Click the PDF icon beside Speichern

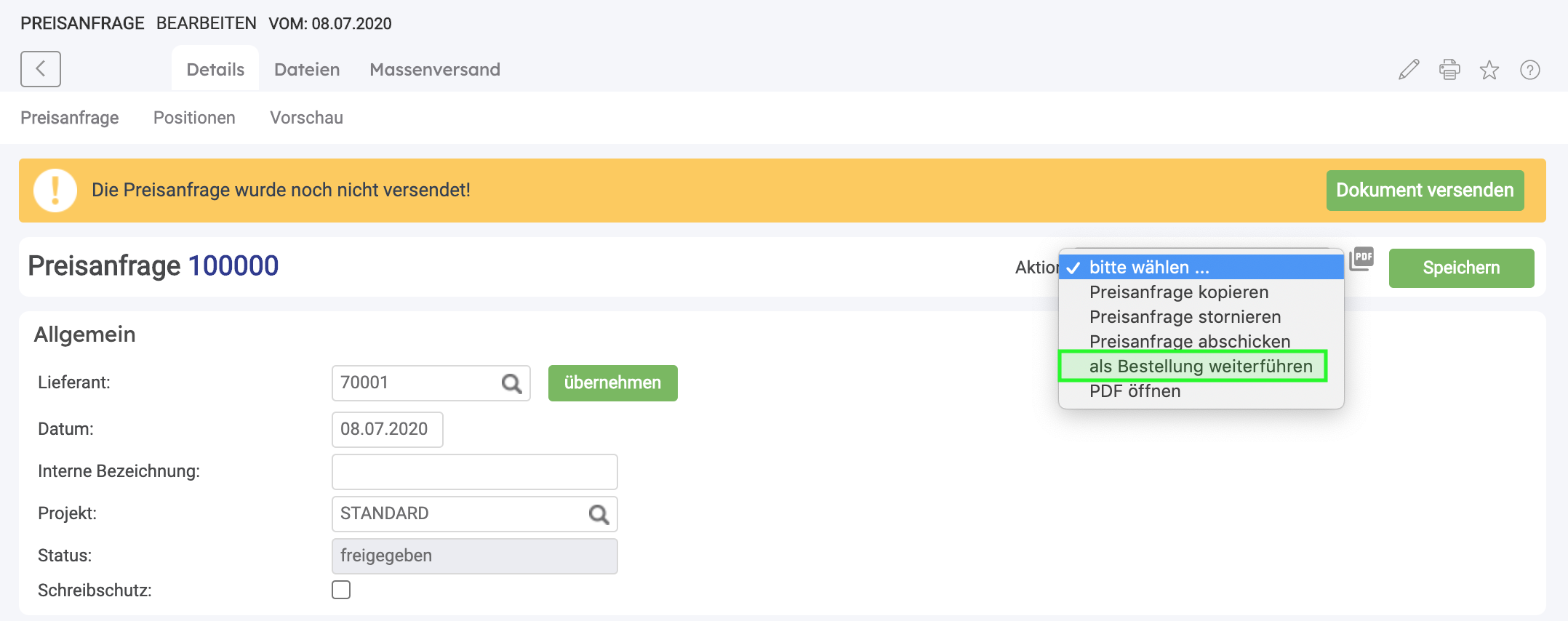1361,259
